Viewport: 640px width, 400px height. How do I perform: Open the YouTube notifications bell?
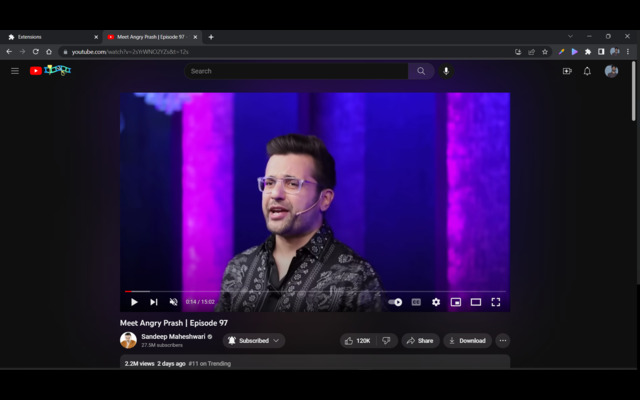coord(587,71)
